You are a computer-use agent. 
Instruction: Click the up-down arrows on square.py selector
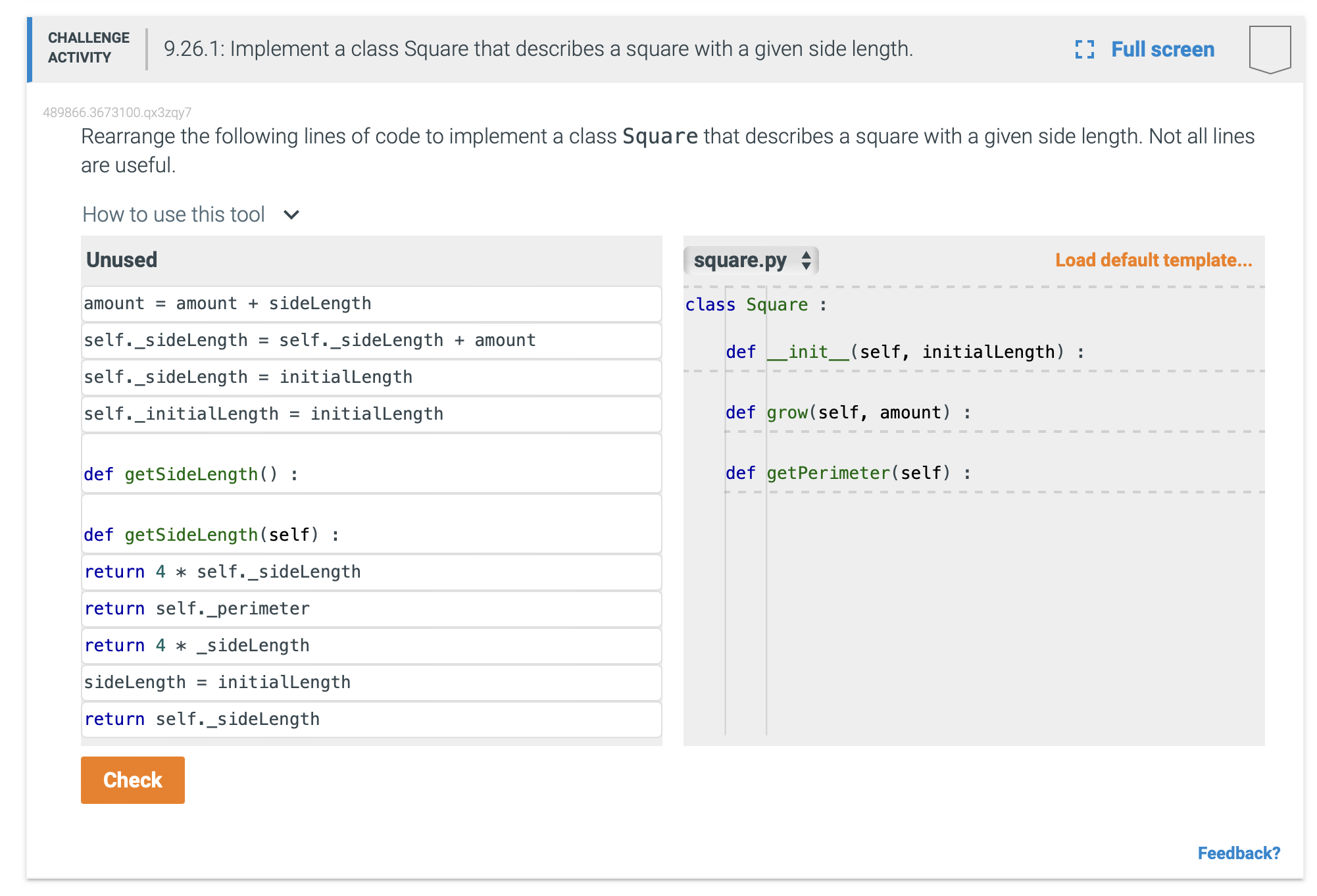click(806, 261)
